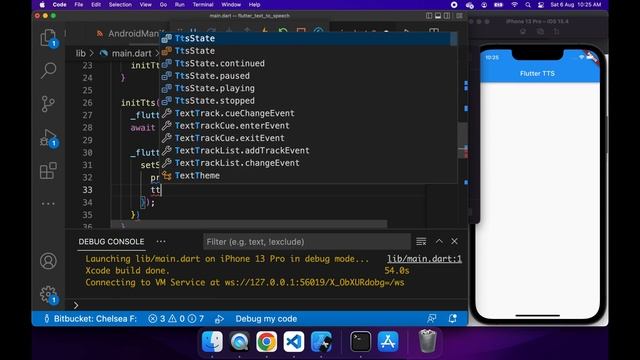640x360 pixels.
Task: Open the Accounts menu icon
Action: pyautogui.click(x=48, y=261)
